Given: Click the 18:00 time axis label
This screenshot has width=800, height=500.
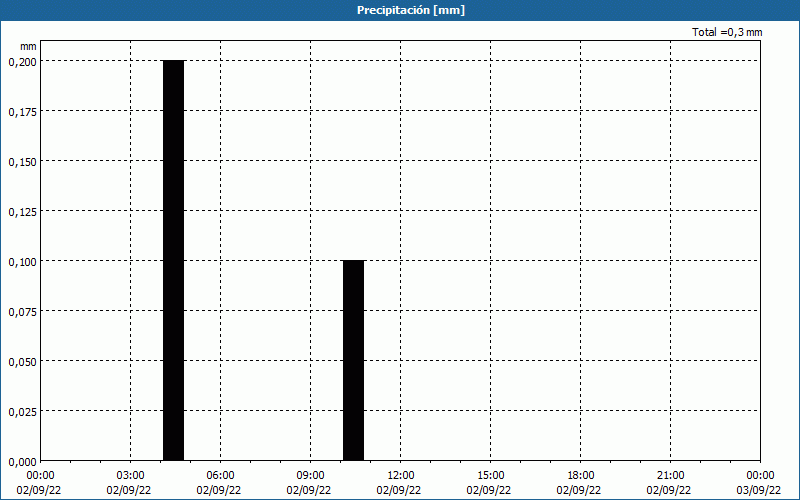Looking at the screenshot, I should coord(580,476).
